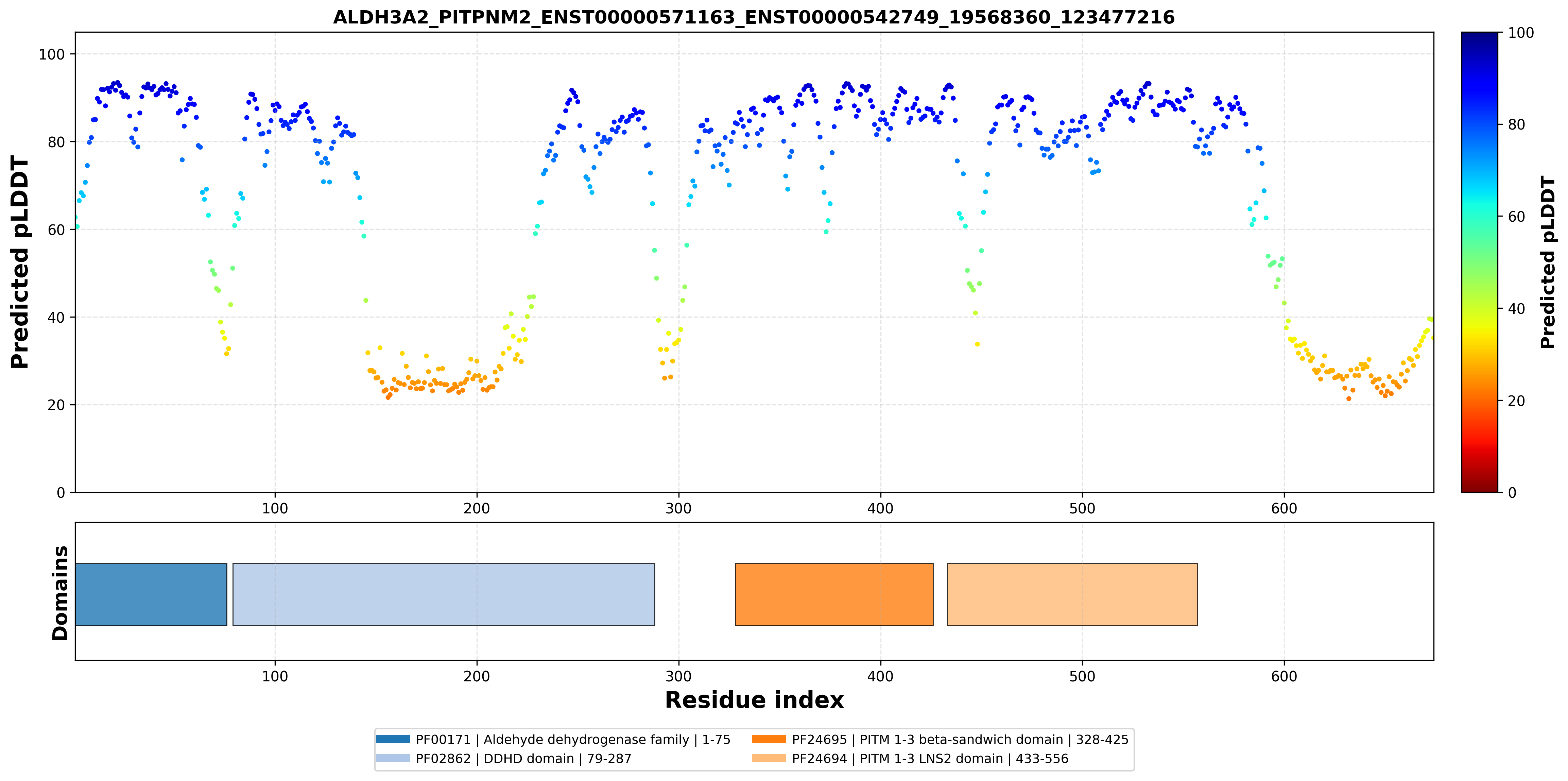1568x781 pixels.
Task: Click the orange PF24695 legend swatch
Action: [769, 739]
